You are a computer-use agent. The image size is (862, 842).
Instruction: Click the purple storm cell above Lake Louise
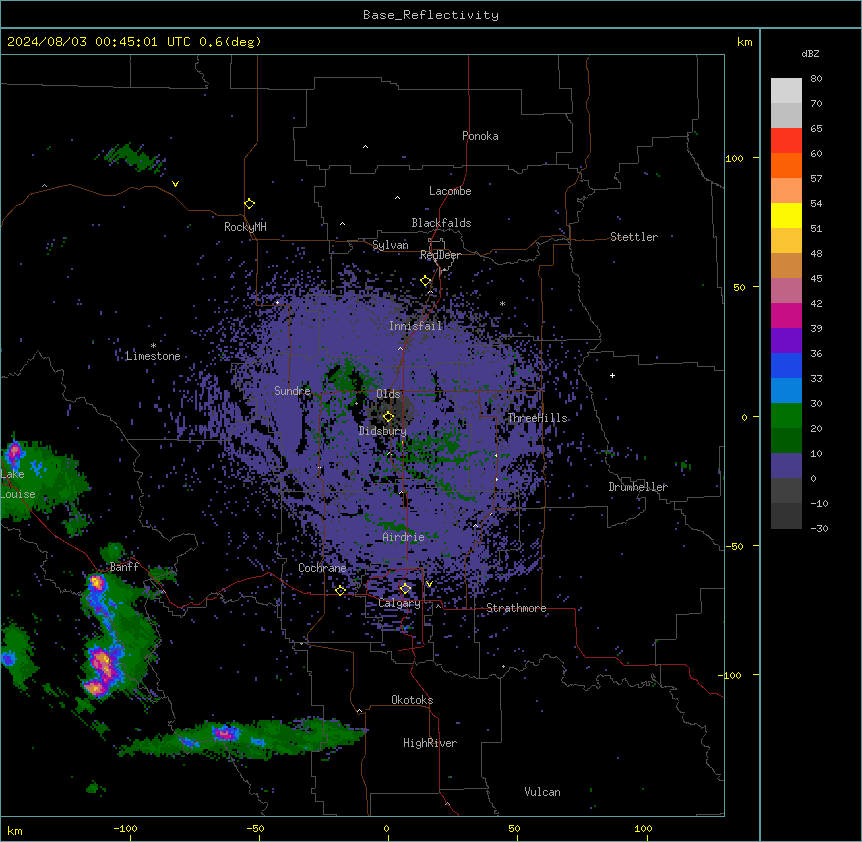pos(14,452)
